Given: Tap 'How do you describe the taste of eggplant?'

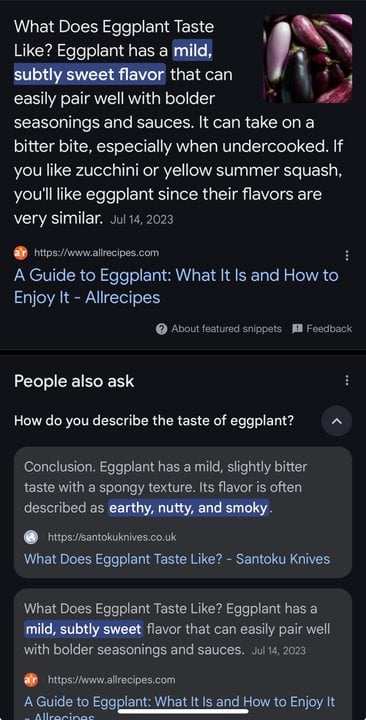Looking at the screenshot, I should coord(154,421).
